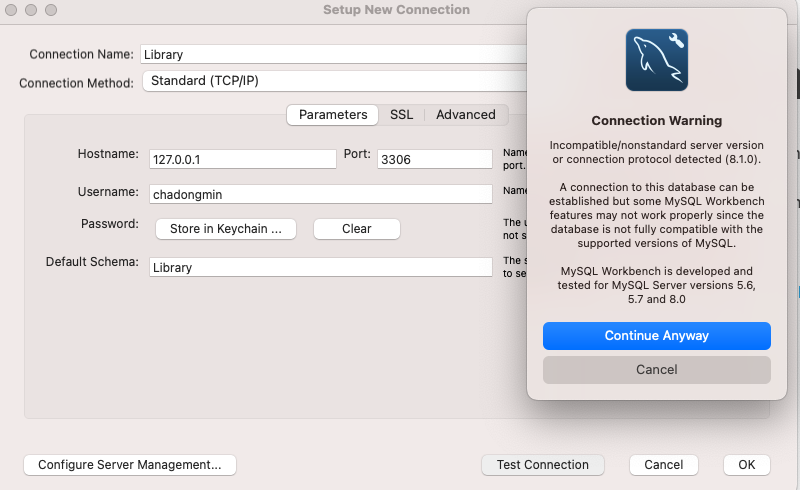Click the Hostname label
The width and height of the screenshot is (800, 490).
point(108,154)
